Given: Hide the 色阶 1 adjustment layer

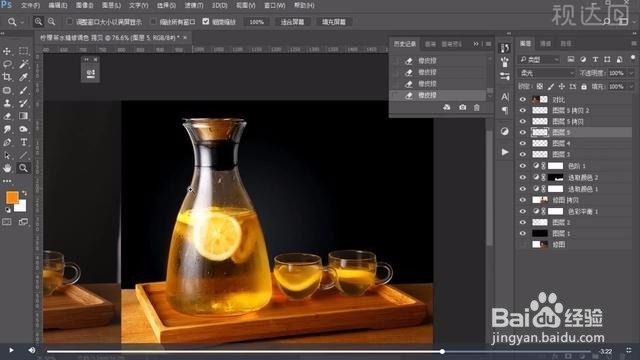Looking at the screenshot, I should click(523, 166).
